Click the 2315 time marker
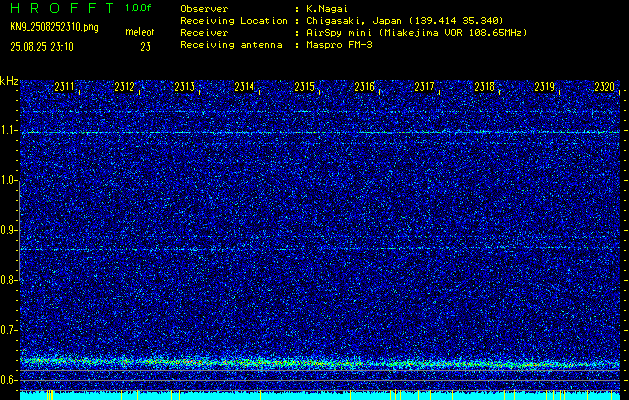The image size is (629, 400). pos(304,87)
